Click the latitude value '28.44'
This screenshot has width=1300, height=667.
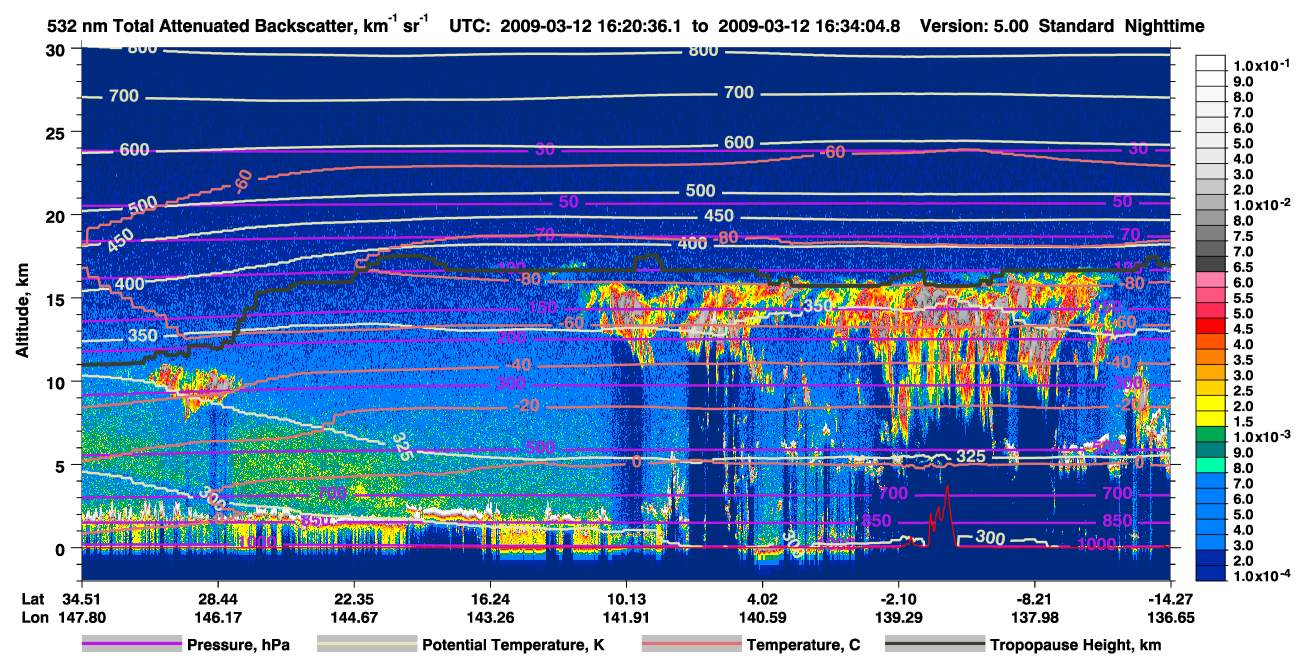click(x=217, y=599)
